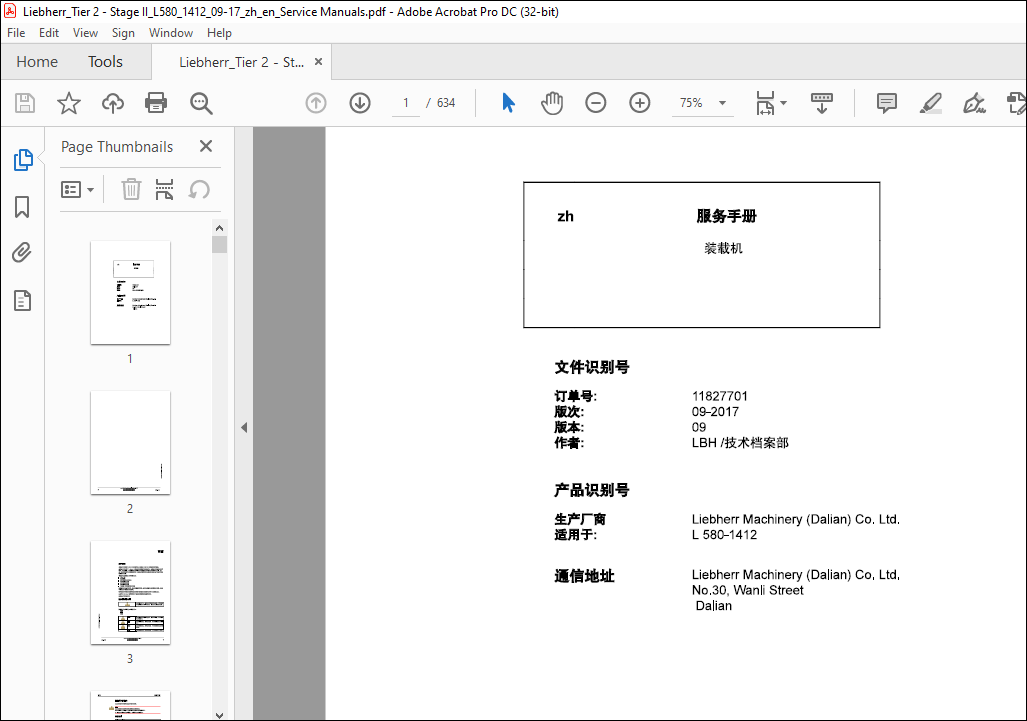Switch to the Tools tab

tap(105, 62)
